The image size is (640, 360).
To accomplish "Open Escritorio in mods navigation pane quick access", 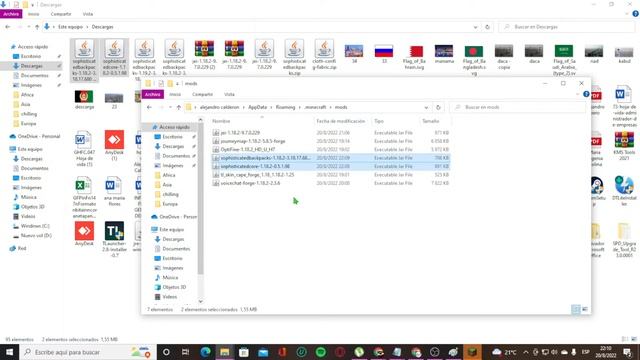I will pos(172,137).
